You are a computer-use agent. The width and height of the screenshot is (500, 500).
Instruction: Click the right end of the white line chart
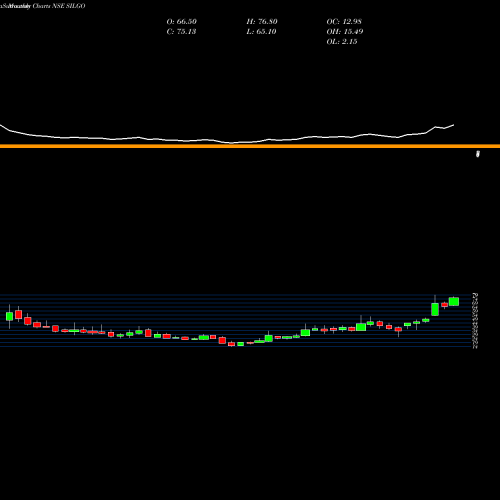click(x=453, y=125)
